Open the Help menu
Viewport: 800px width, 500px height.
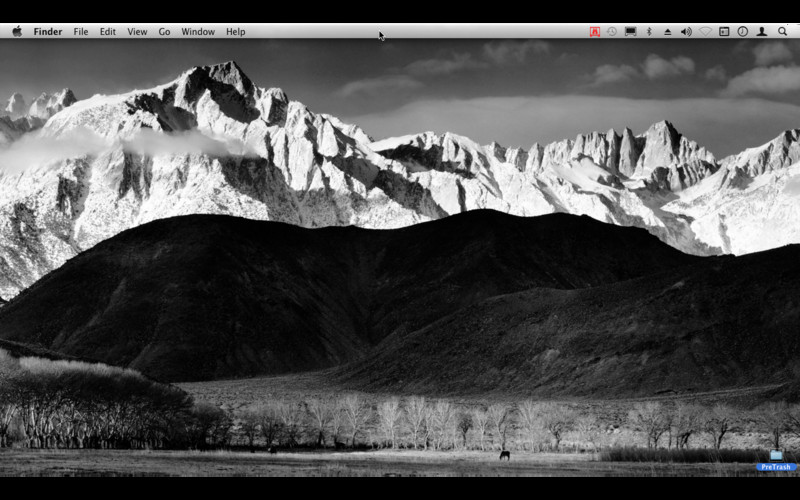tap(236, 32)
